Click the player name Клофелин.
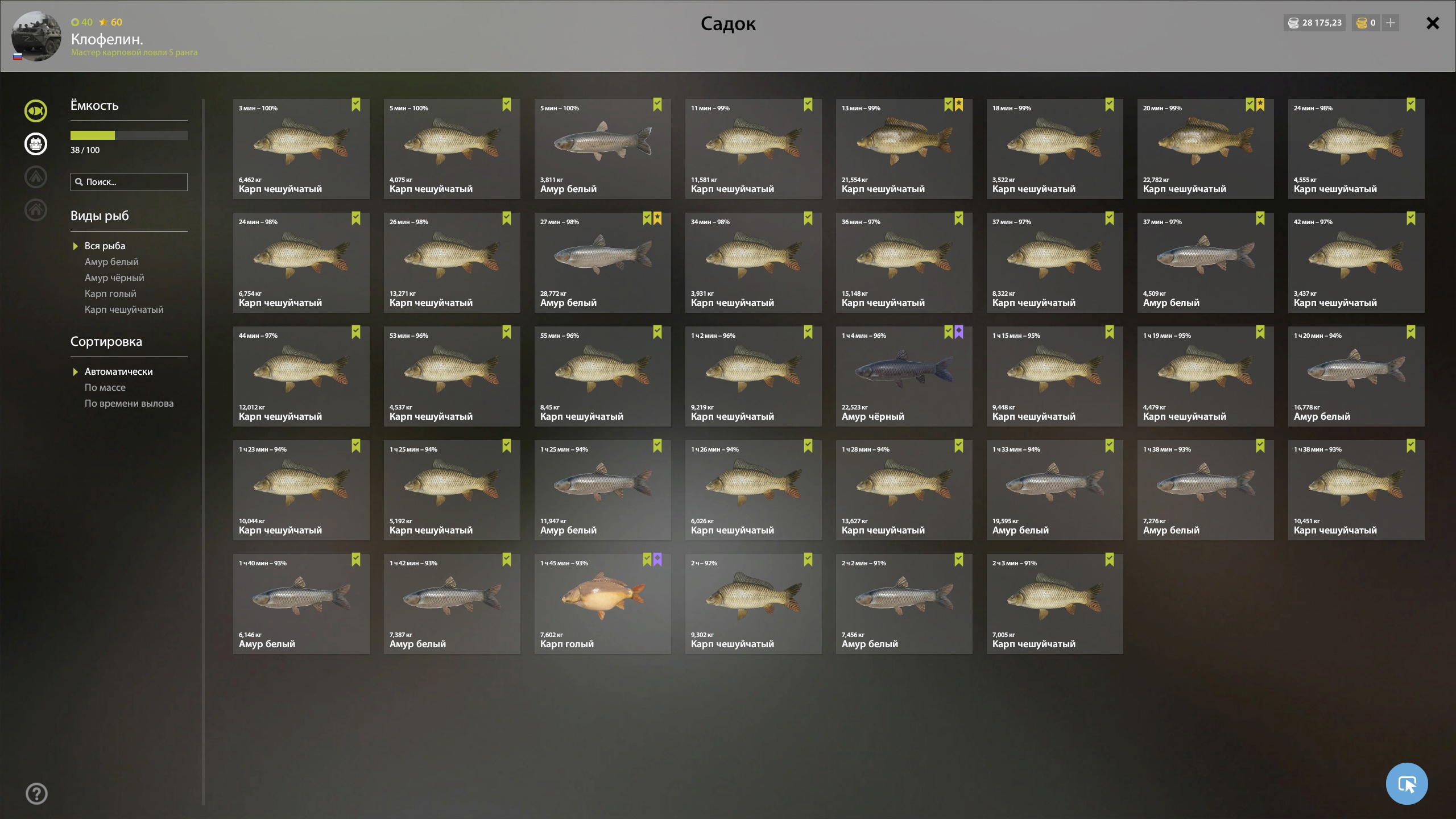The width and height of the screenshot is (1456, 819). click(107, 39)
